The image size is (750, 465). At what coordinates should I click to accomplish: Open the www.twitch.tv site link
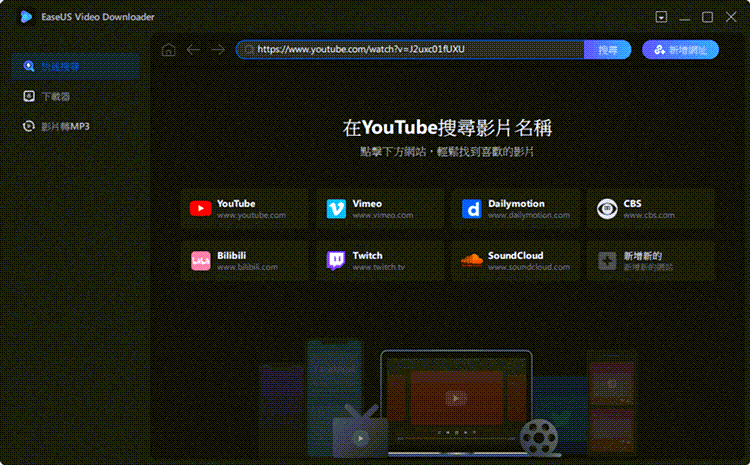pyautogui.click(x=379, y=267)
